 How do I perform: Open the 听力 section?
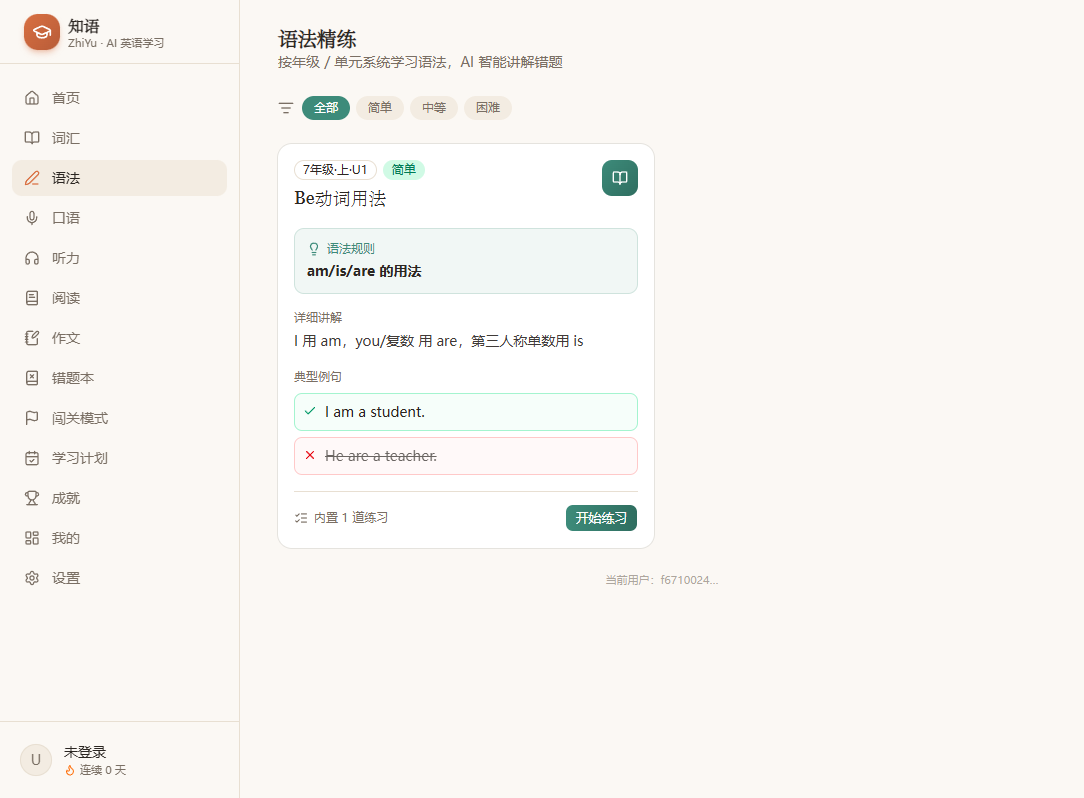click(120, 258)
